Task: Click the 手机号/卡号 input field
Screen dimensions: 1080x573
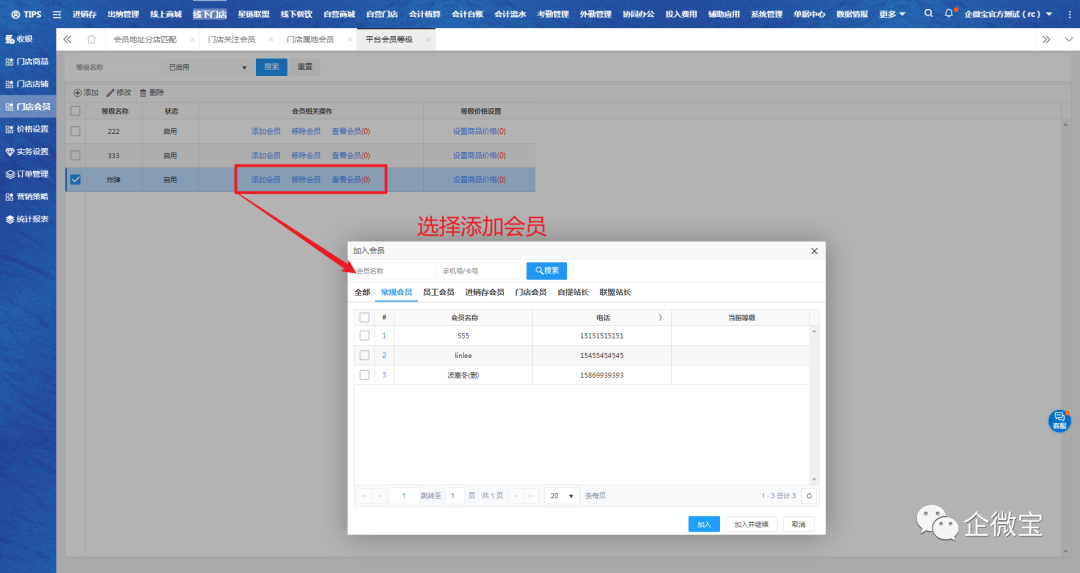Action: [x=478, y=271]
